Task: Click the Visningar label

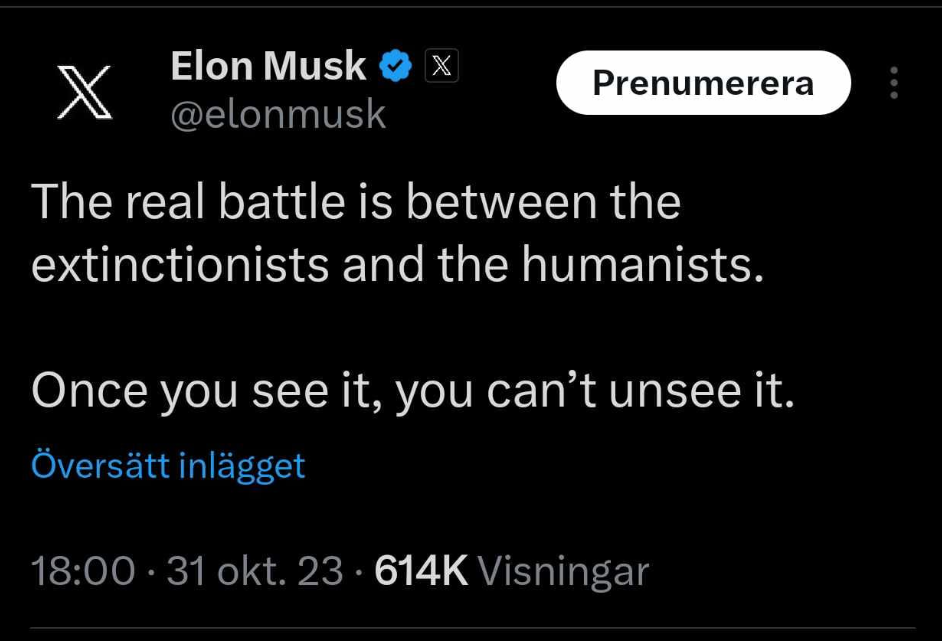Action: pyautogui.click(x=564, y=571)
